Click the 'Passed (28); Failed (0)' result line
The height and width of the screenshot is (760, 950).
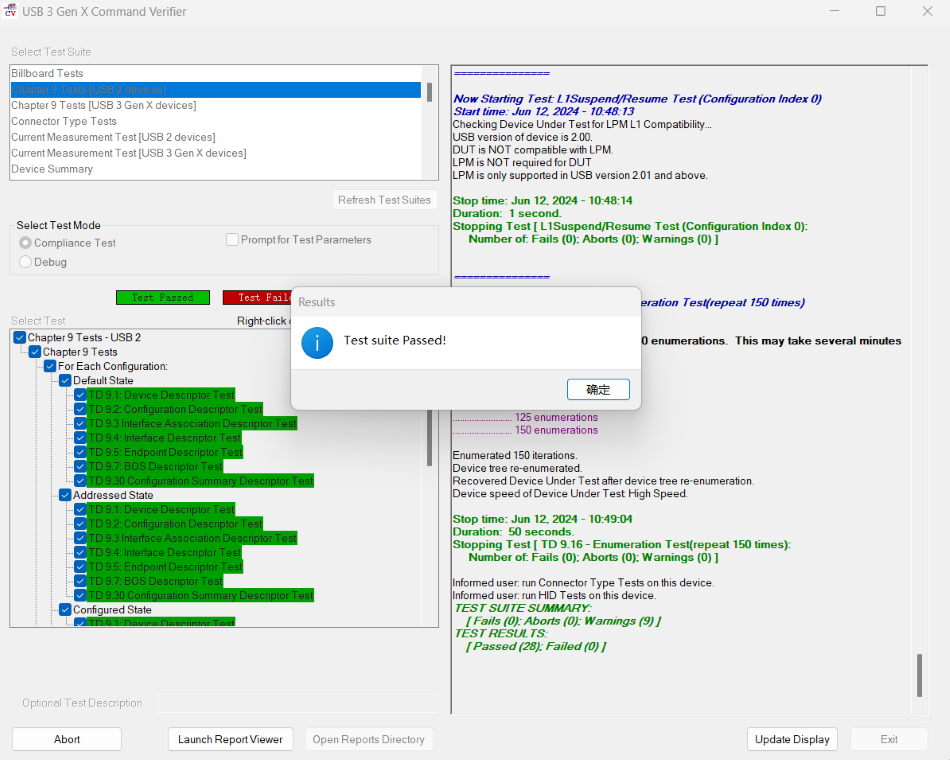click(536, 647)
